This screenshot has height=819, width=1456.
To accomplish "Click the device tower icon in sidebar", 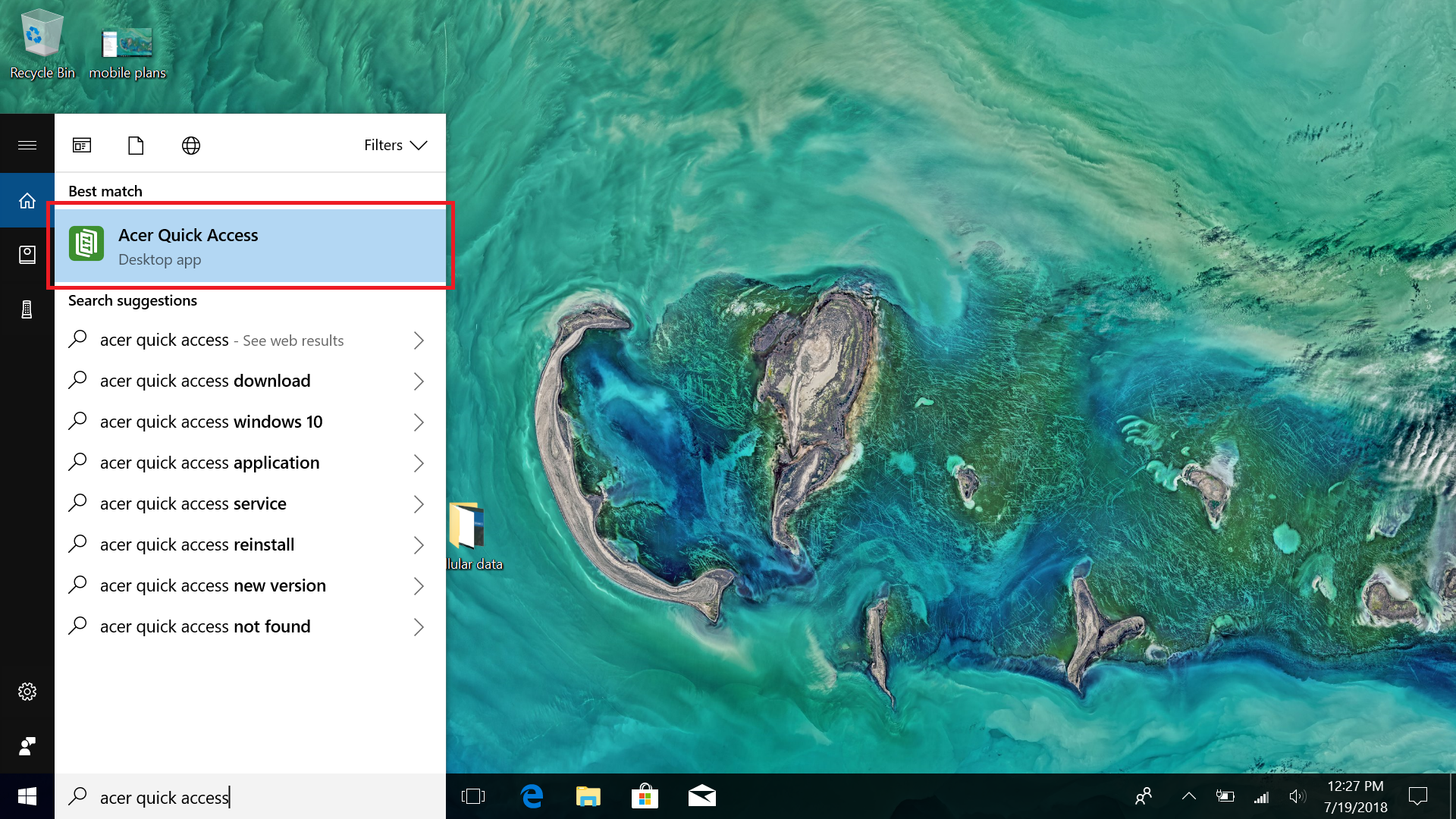I will click(x=27, y=309).
